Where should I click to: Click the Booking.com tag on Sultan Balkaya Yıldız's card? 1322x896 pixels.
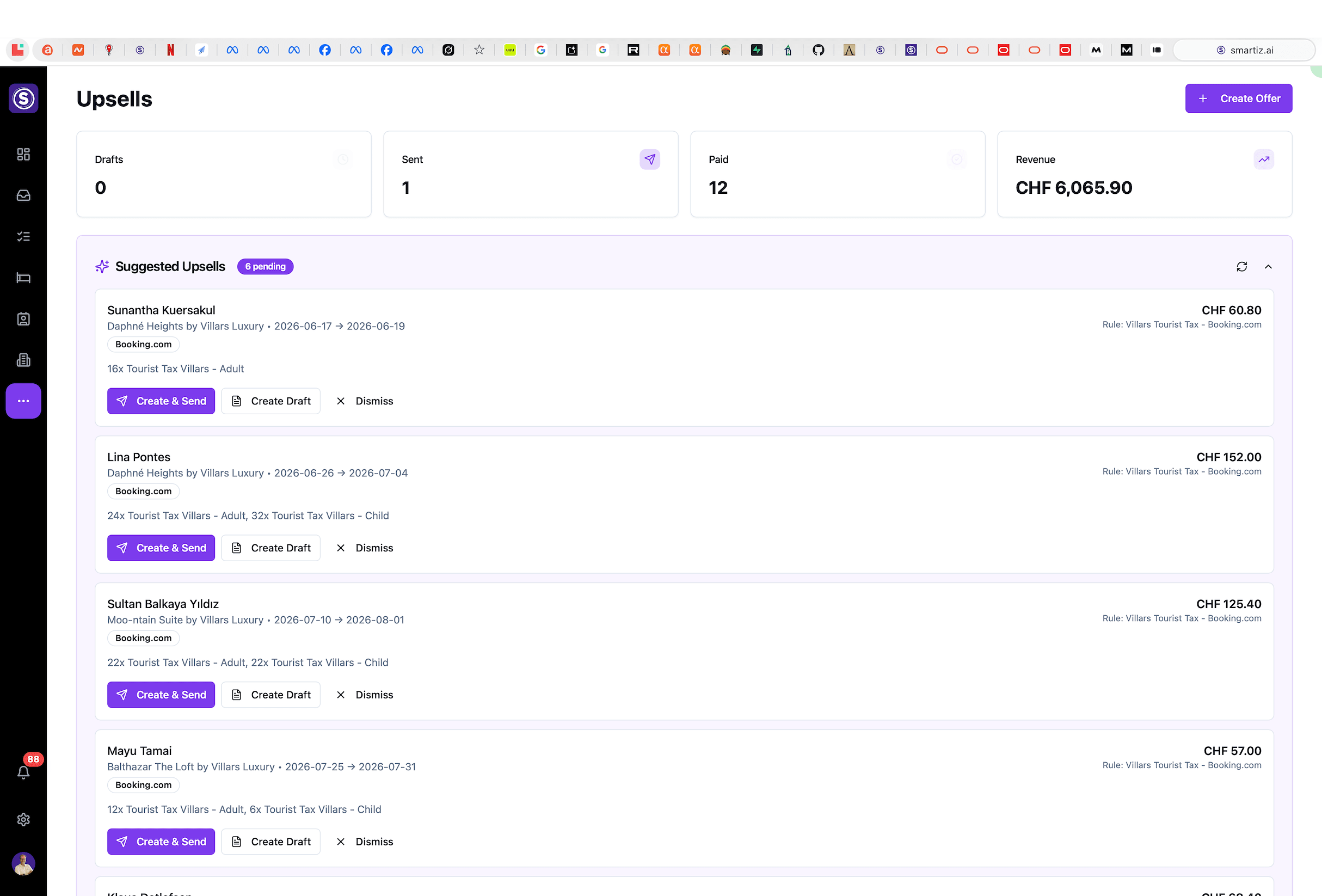[143, 639]
